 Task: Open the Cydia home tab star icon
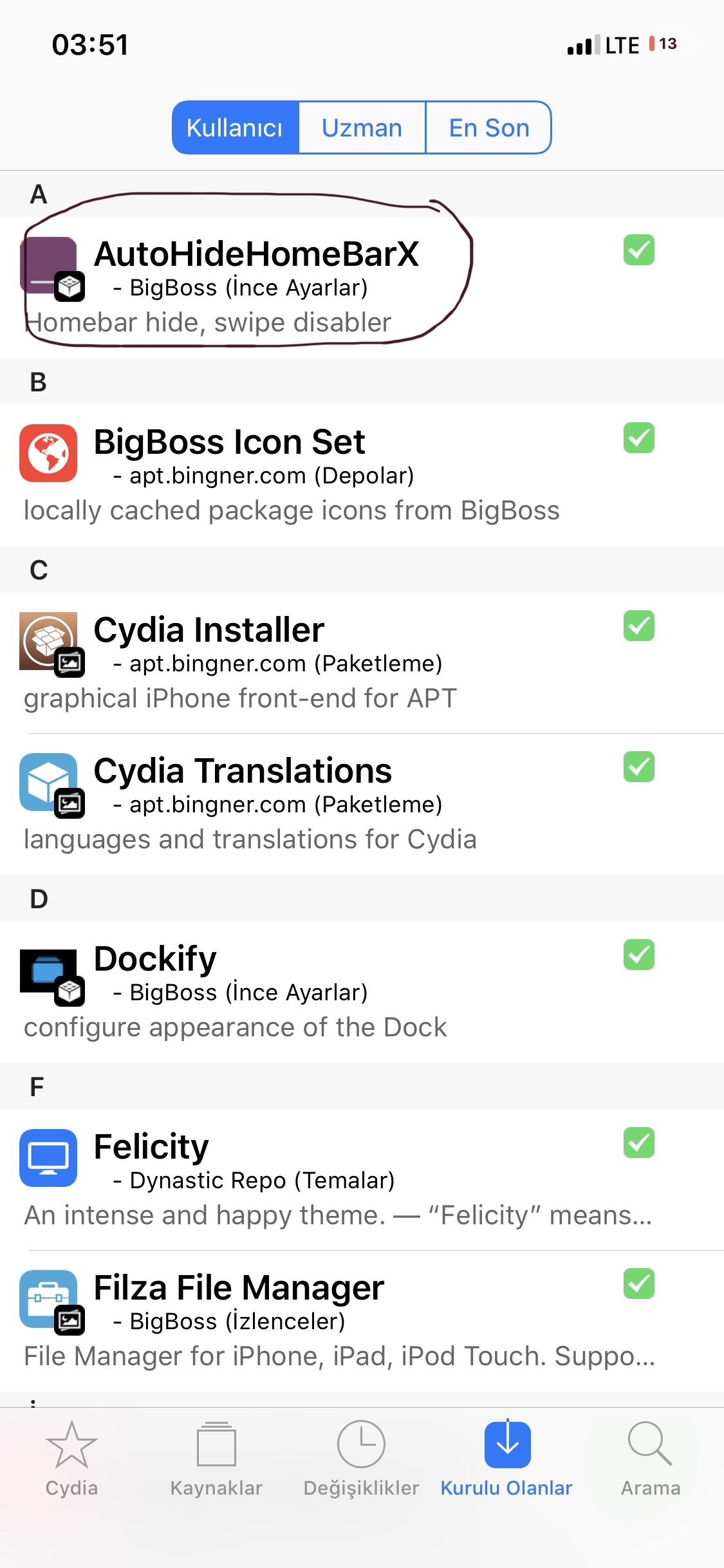tap(71, 1444)
